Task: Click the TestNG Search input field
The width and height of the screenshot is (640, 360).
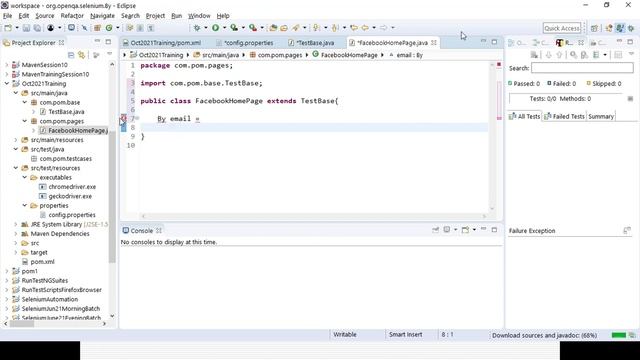Action: pyautogui.click(x=582, y=68)
